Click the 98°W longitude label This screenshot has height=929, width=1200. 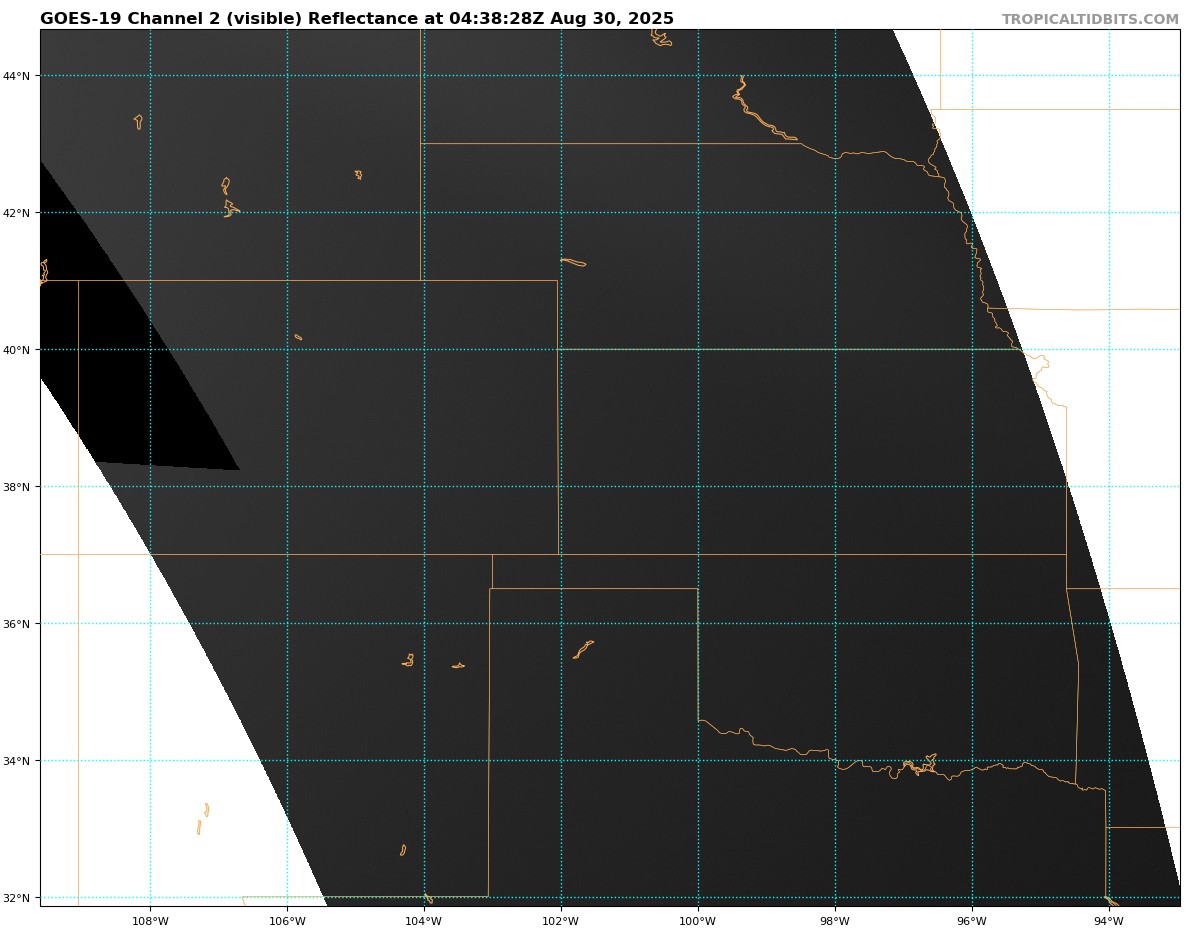pyautogui.click(x=835, y=921)
